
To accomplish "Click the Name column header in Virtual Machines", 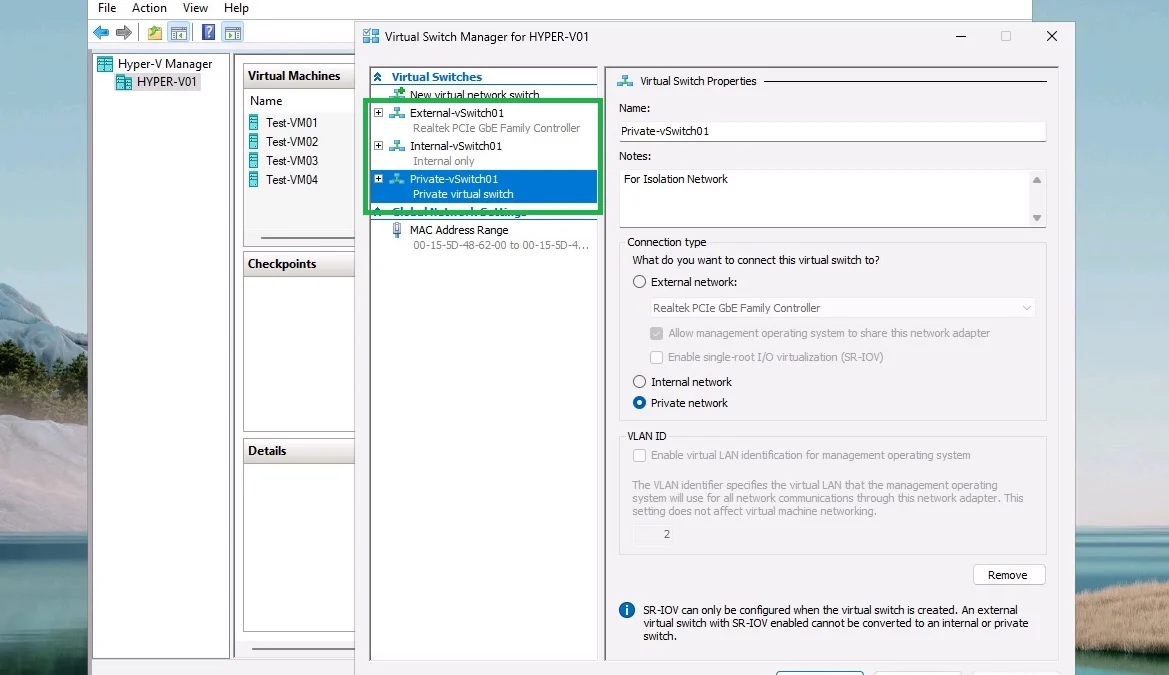I will coord(266,101).
